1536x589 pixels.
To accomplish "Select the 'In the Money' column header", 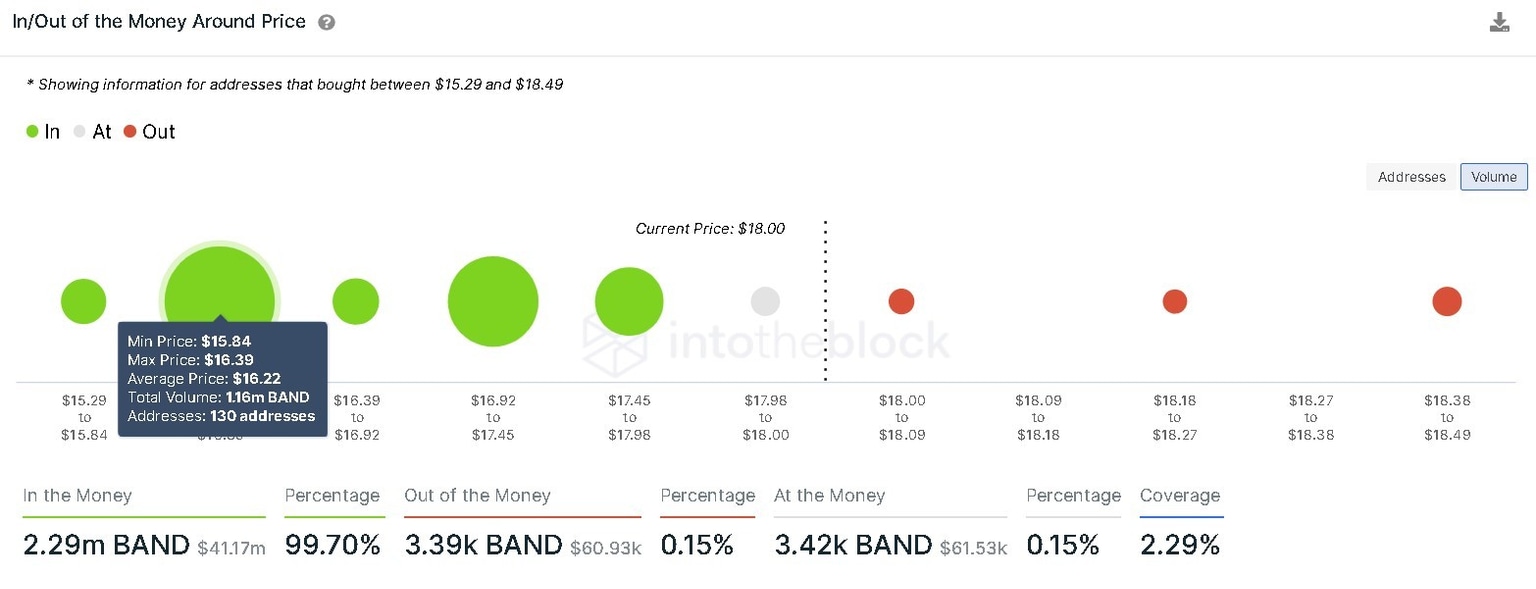I will point(77,495).
